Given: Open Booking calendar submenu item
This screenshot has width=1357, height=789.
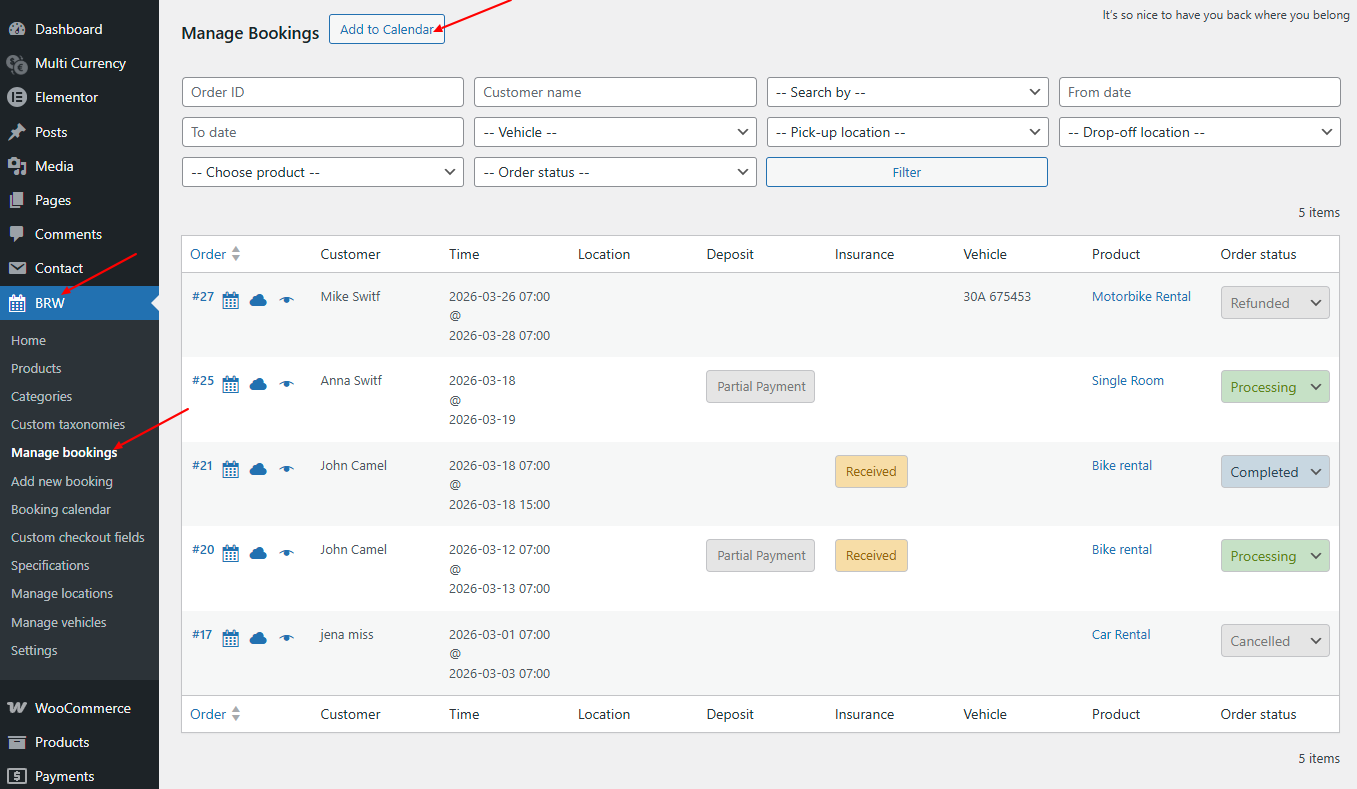Looking at the screenshot, I should coord(61,509).
